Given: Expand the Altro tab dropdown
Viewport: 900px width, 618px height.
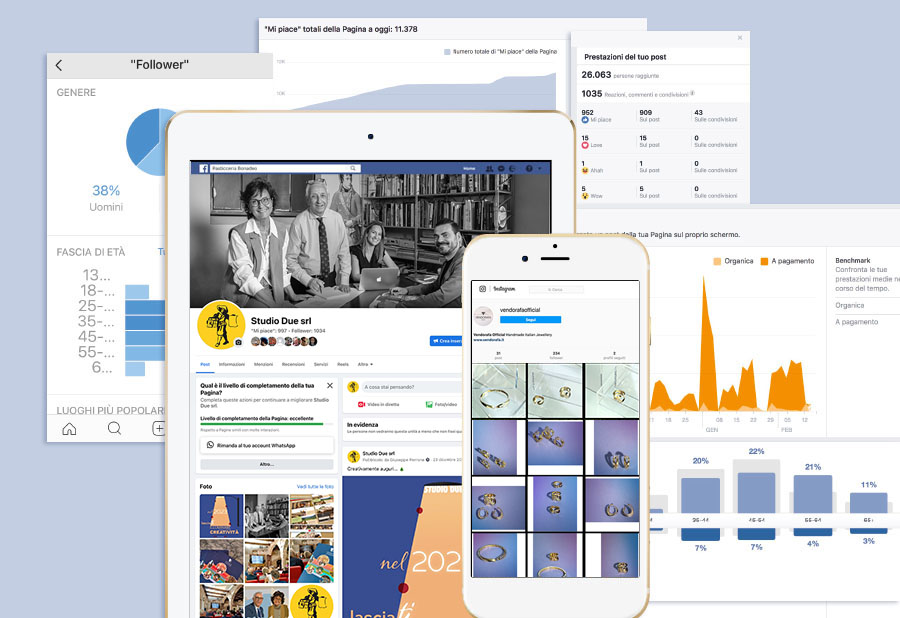Looking at the screenshot, I should click(x=365, y=364).
